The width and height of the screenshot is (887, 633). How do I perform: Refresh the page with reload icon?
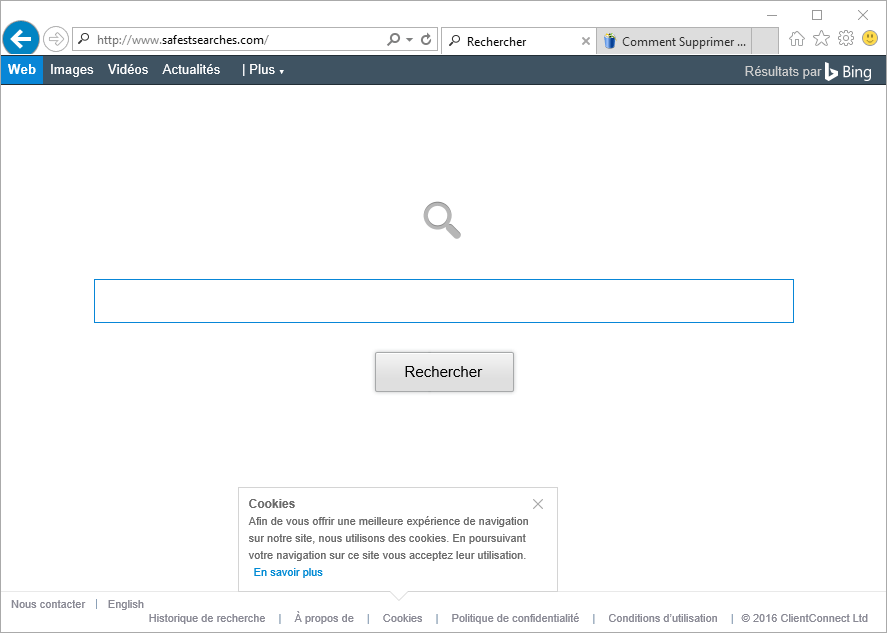pyautogui.click(x=426, y=39)
